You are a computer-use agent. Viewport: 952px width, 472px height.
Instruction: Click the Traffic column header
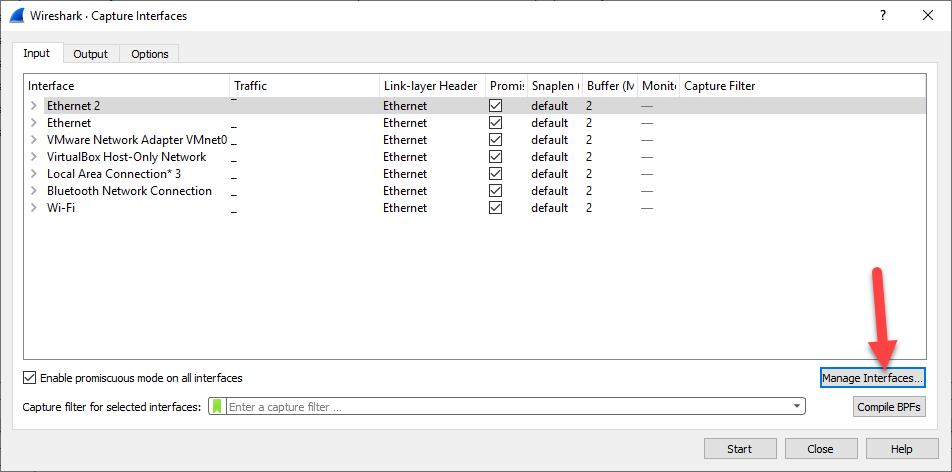(x=250, y=86)
